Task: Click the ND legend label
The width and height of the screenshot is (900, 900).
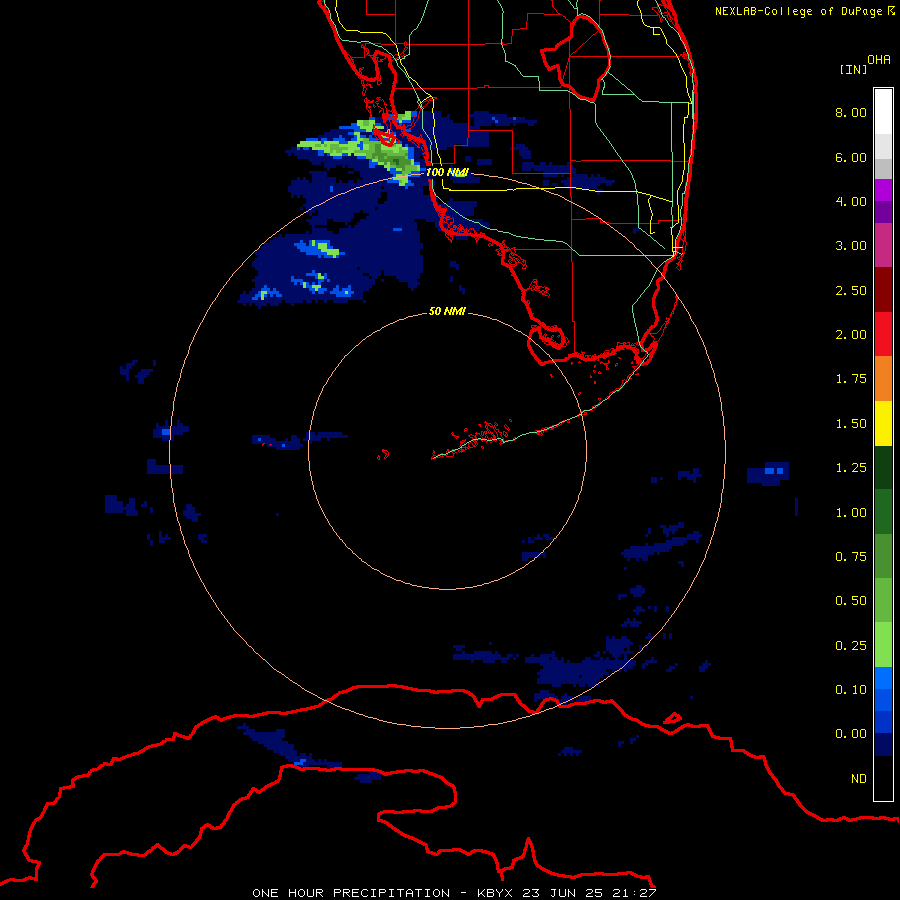Action: click(x=859, y=779)
